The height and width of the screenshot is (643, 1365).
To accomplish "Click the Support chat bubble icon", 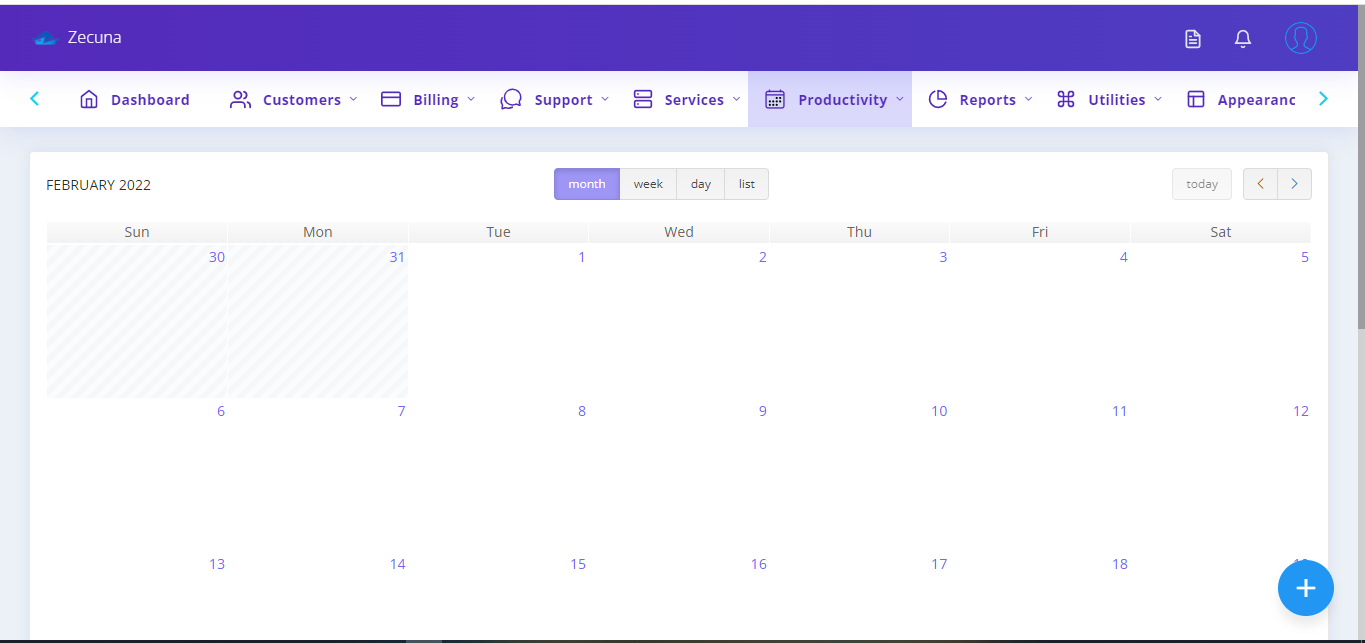I will 511,99.
